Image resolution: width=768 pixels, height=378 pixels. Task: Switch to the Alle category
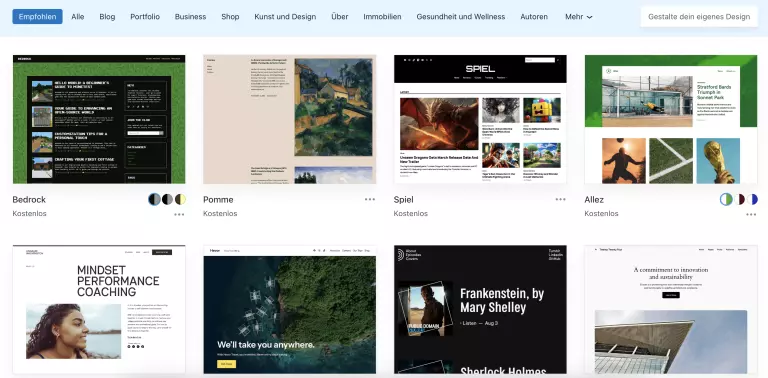[77, 17]
